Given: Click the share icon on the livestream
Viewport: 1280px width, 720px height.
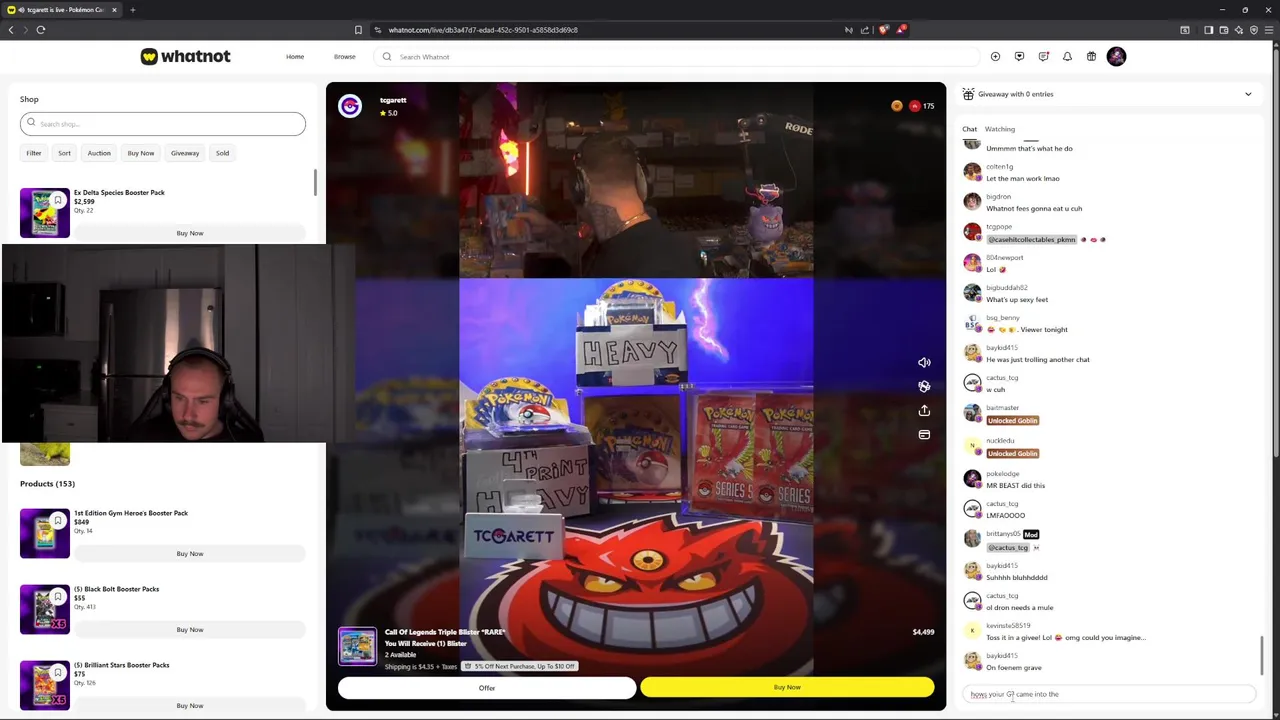Looking at the screenshot, I should 924,411.
